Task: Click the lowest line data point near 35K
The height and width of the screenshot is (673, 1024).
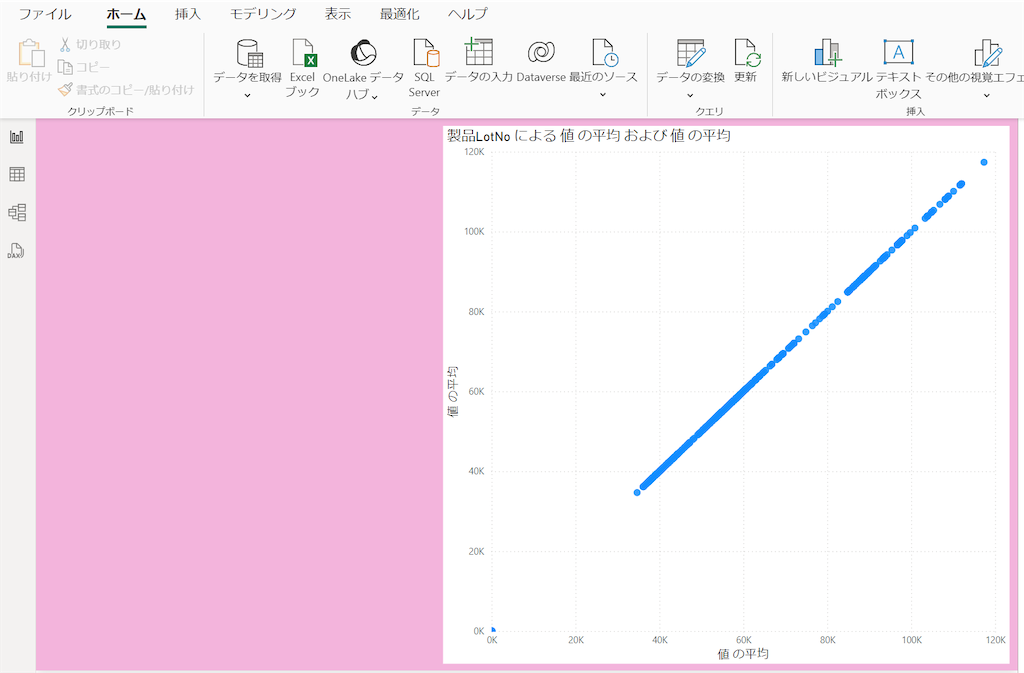Action: tap(637, 492)
